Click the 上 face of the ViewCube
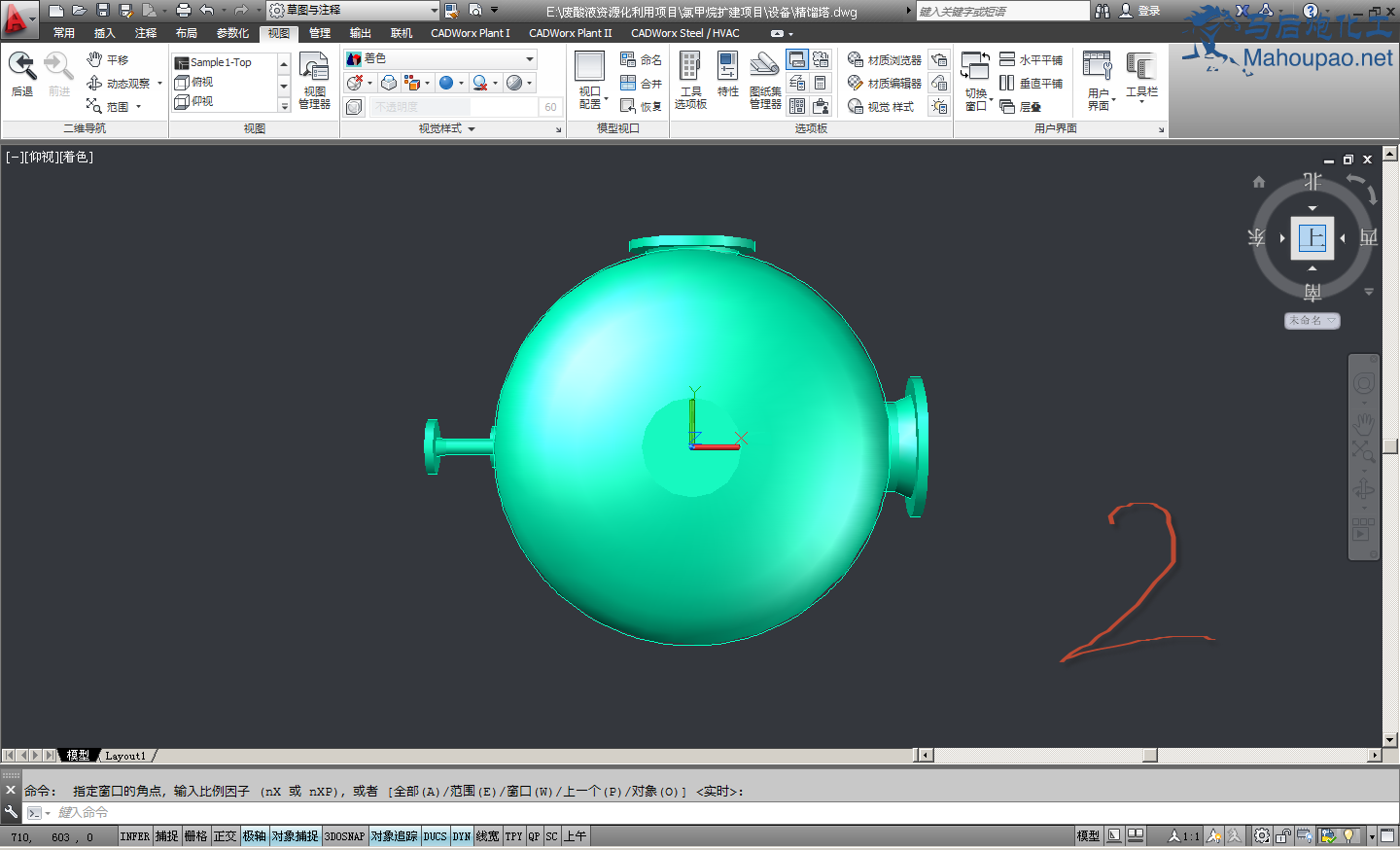Viewport: 1400px width, 850px height. [1312, 238]
